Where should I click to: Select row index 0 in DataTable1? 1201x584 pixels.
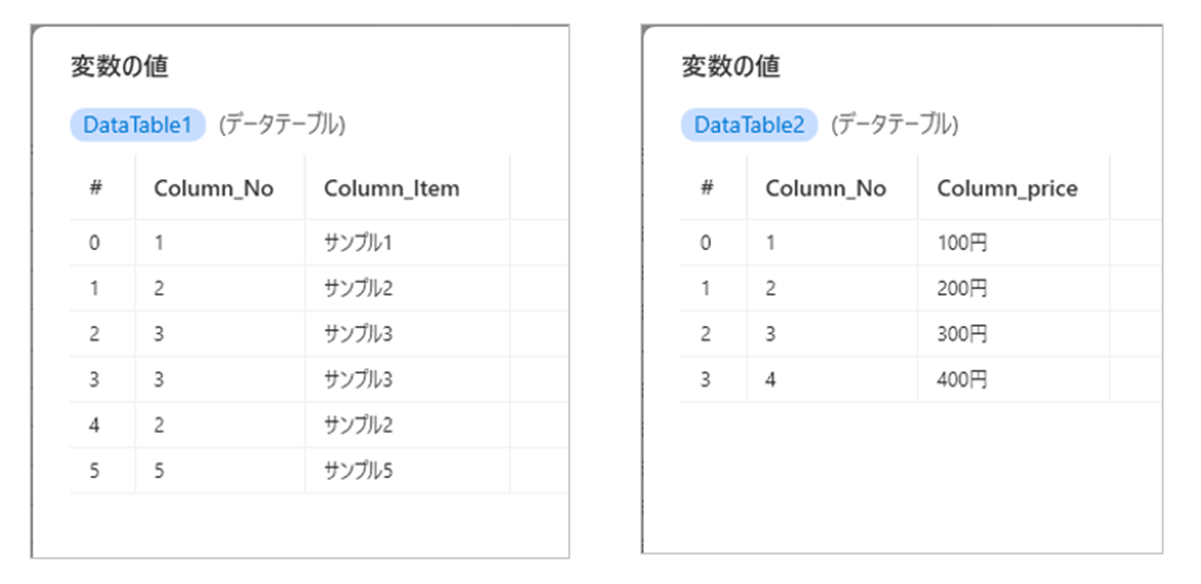pyautogui.click(x=94, y=243)
